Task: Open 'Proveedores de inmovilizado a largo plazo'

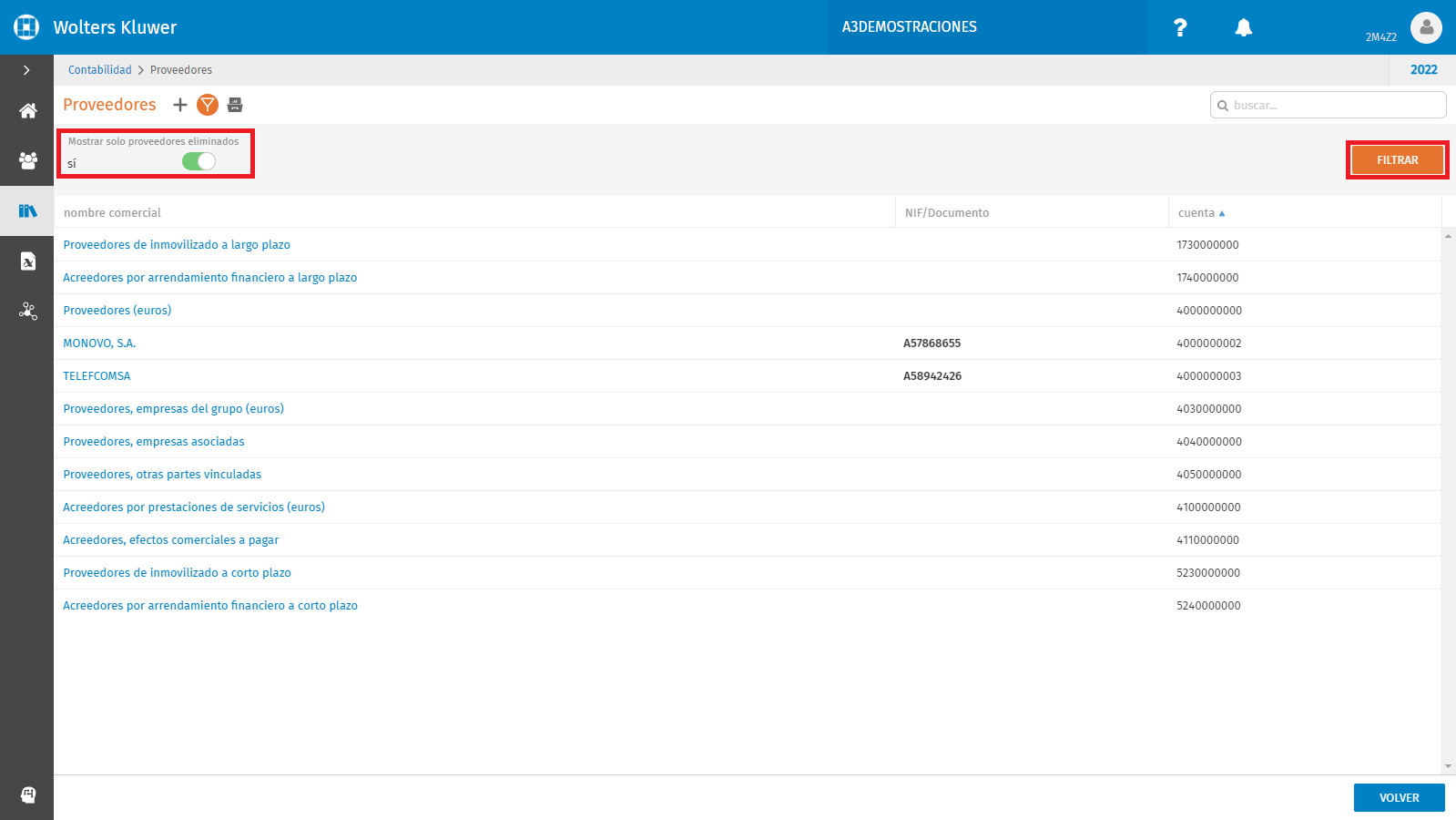Action: point(177,245)
